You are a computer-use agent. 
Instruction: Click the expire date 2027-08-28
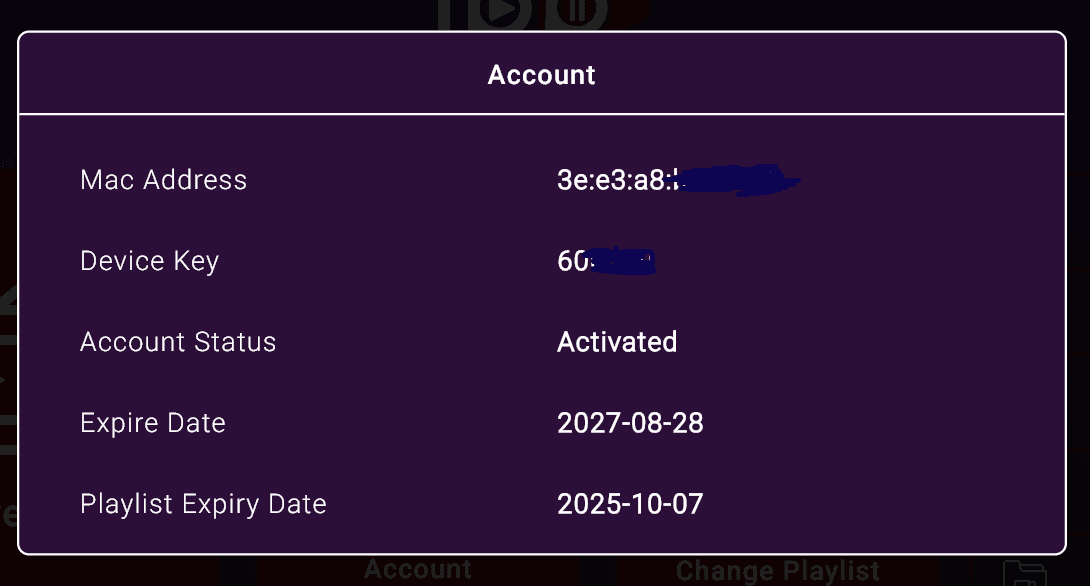[x=630, y=423]
